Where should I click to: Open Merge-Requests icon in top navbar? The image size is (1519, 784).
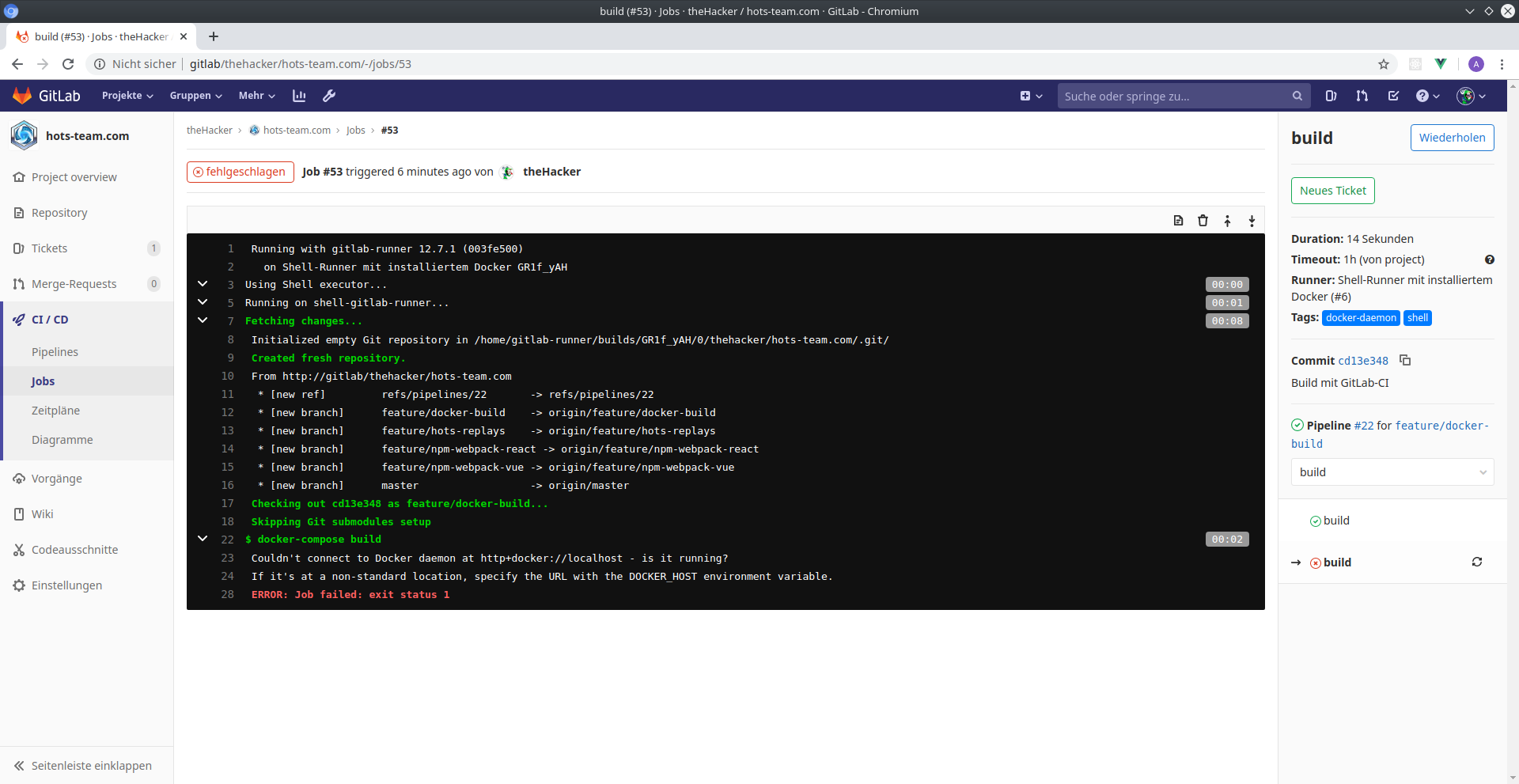tap(1362, 96)
